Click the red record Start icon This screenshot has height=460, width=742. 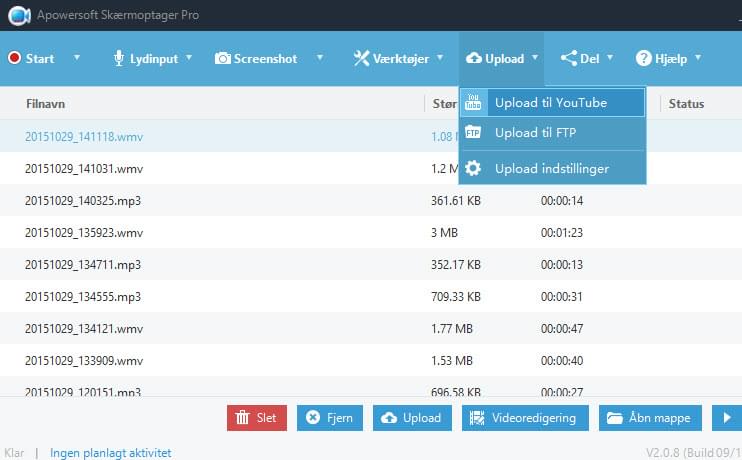[14, 58]
